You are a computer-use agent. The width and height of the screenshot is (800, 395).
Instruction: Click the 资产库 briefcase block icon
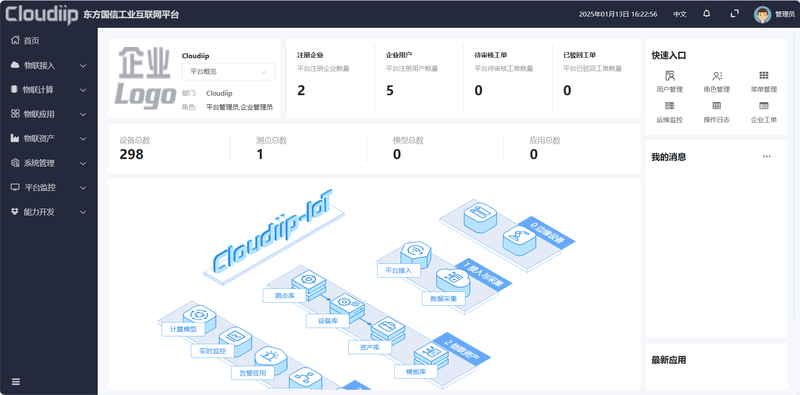[x=388, y=330]
